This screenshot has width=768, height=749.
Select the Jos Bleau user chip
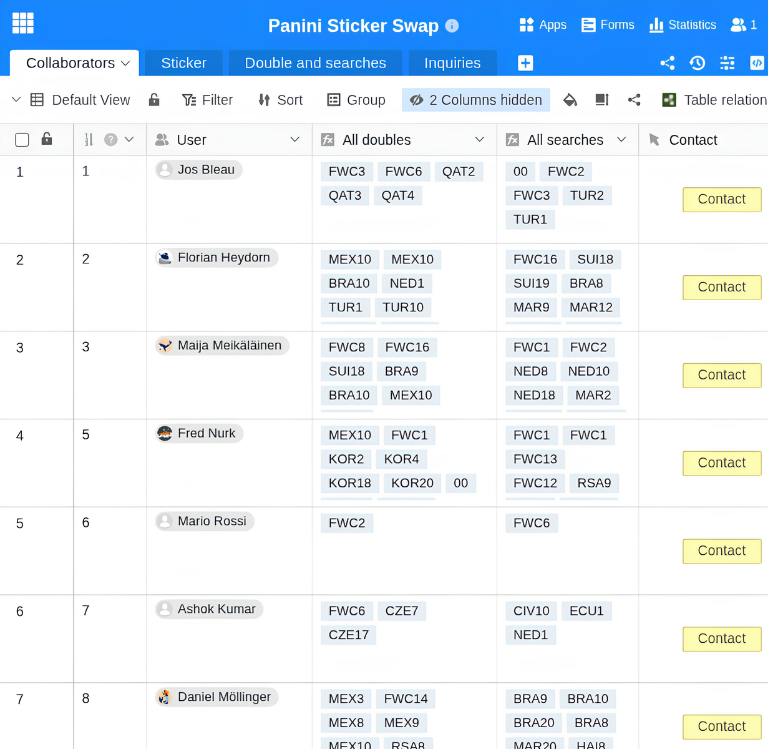[199, 169]
